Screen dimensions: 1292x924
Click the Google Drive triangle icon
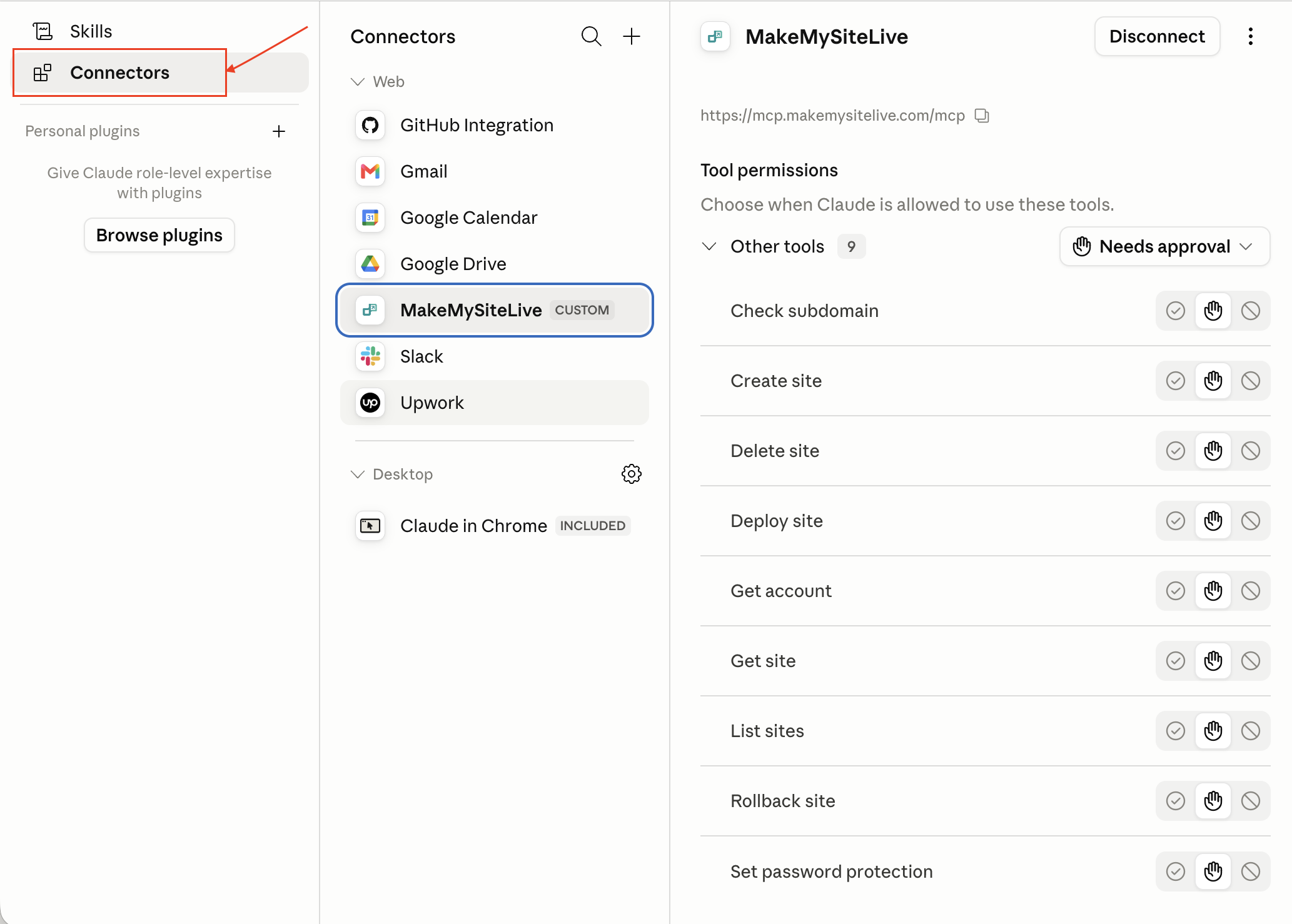pos(370,264)
